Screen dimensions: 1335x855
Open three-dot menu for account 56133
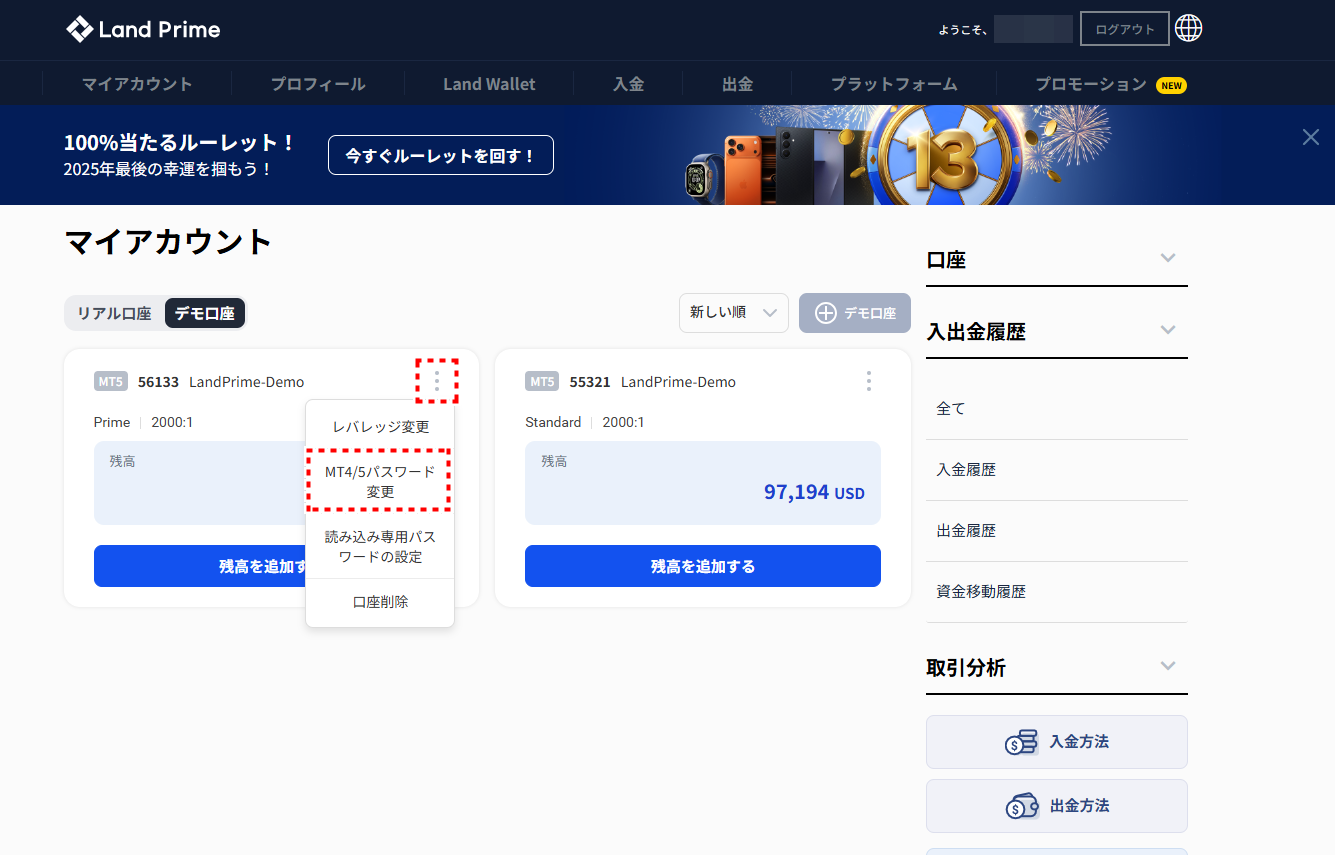click(x=437, y=381)
